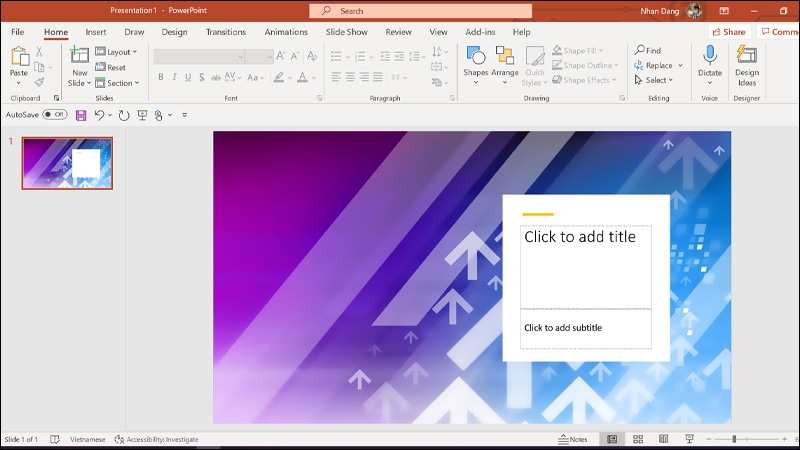Viewport: 800px width, 450px height.
Task: Align text left
Action: (x=336, y=77)
